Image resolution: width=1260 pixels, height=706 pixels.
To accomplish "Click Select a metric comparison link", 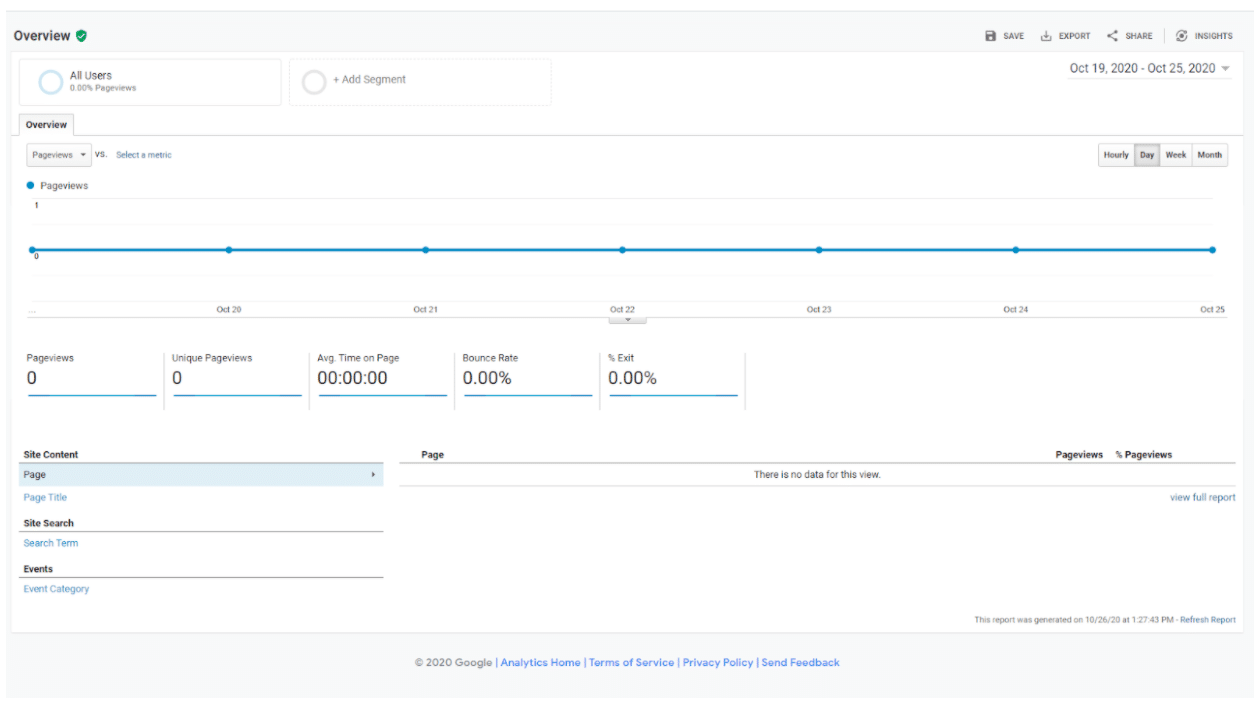I will pyautogui.click(x=144, y=155).
